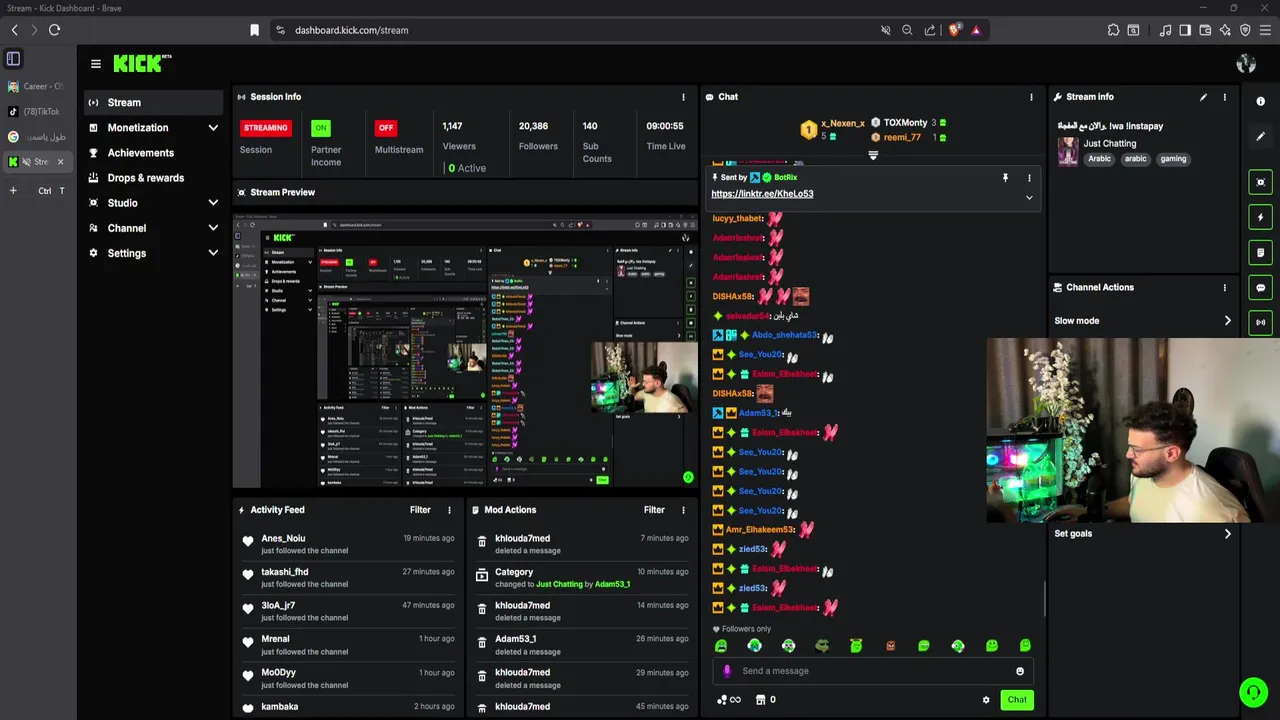The image size is (1280, 720).
Task: Open Stream info three-dot options
Action: tap(1224, 97)
